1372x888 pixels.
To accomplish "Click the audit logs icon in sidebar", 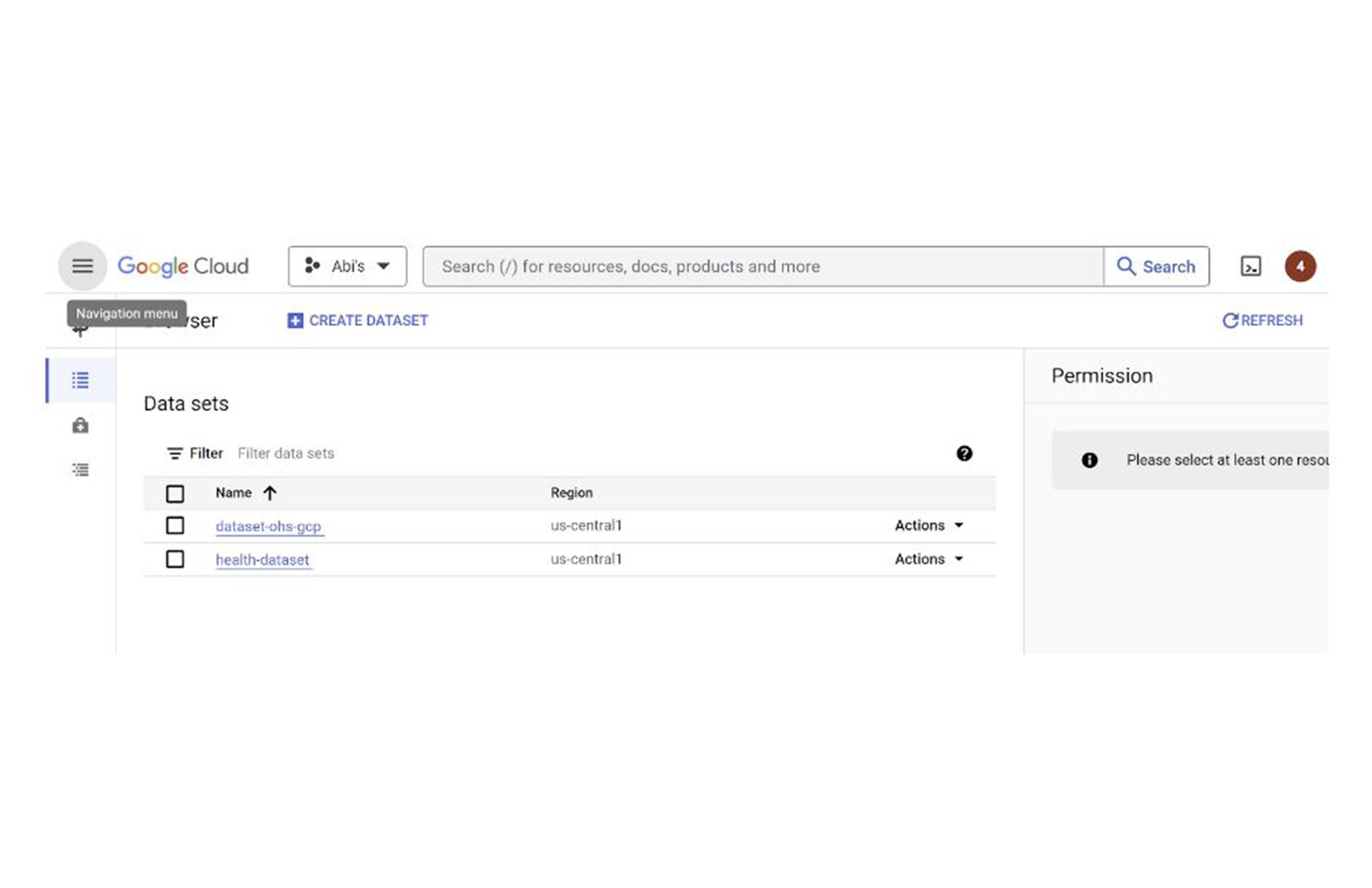I will (x=80, y=469).
